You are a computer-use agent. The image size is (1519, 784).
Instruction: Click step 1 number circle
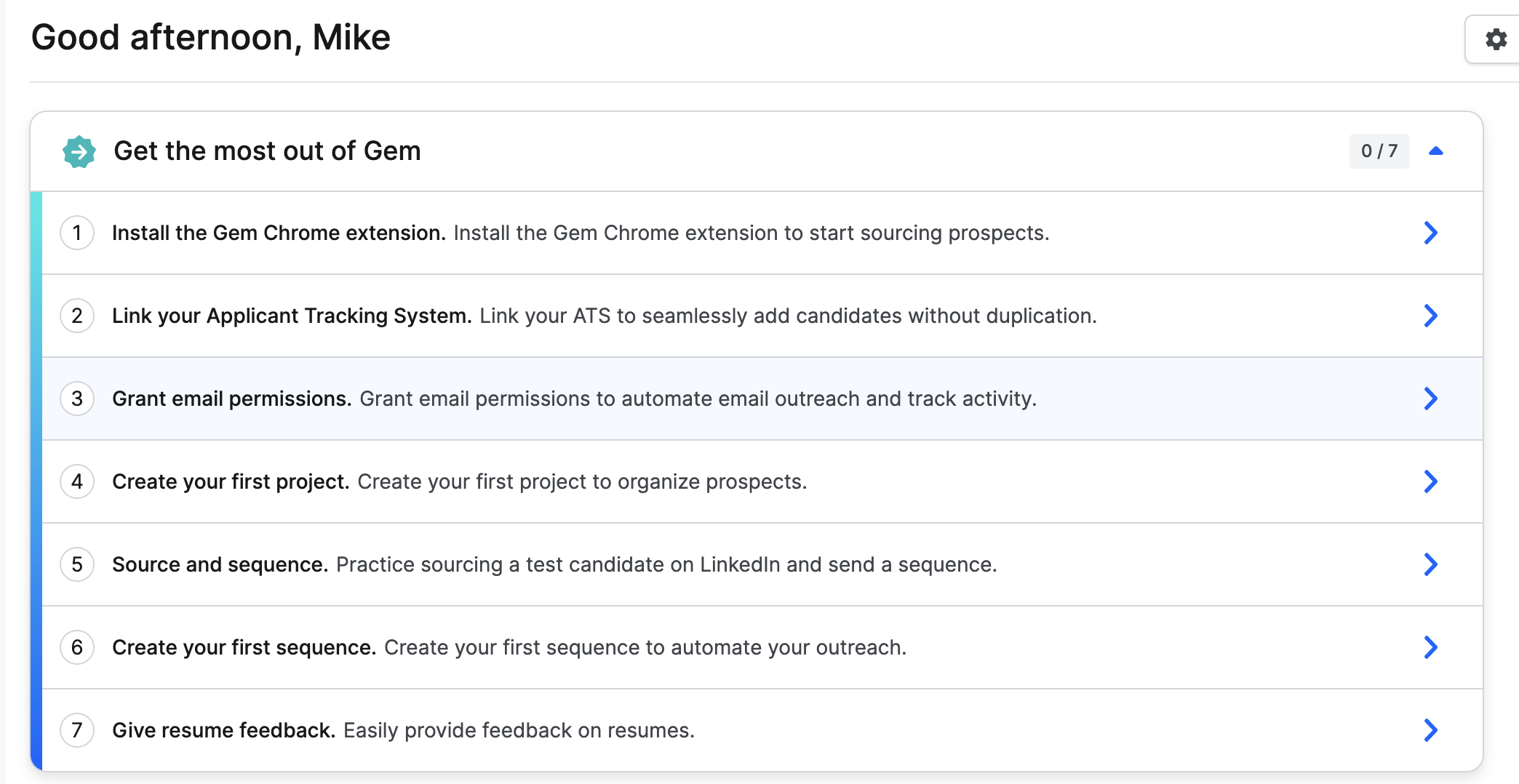pos(77,233)
